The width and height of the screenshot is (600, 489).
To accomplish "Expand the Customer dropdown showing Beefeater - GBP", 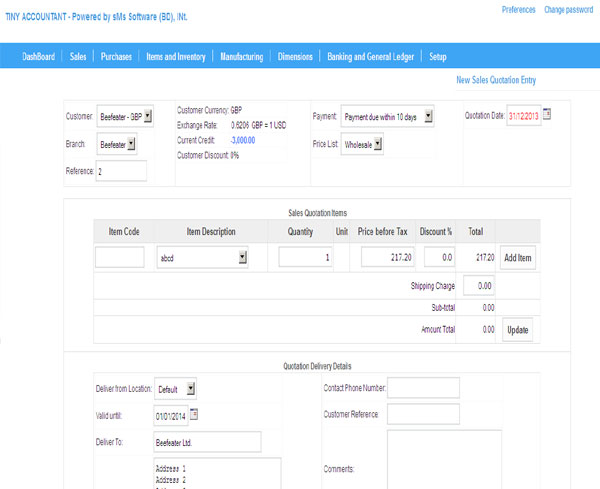I will click(x=125, y=117).
